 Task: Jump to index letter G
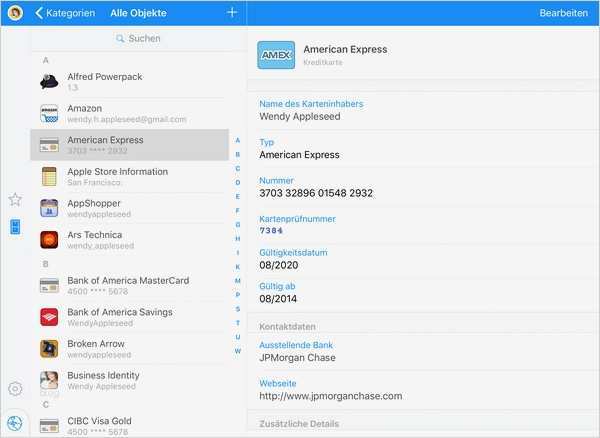[238, 225]
